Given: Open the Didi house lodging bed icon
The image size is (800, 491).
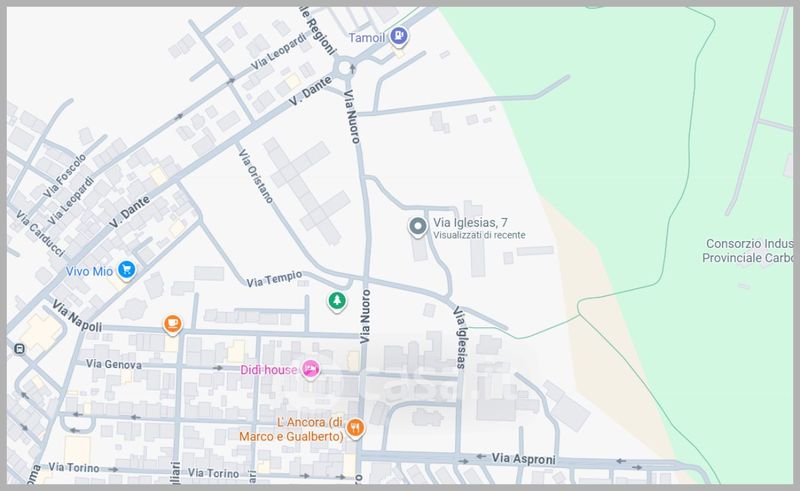Looking at the screenshot, I should tap(311, 370).
